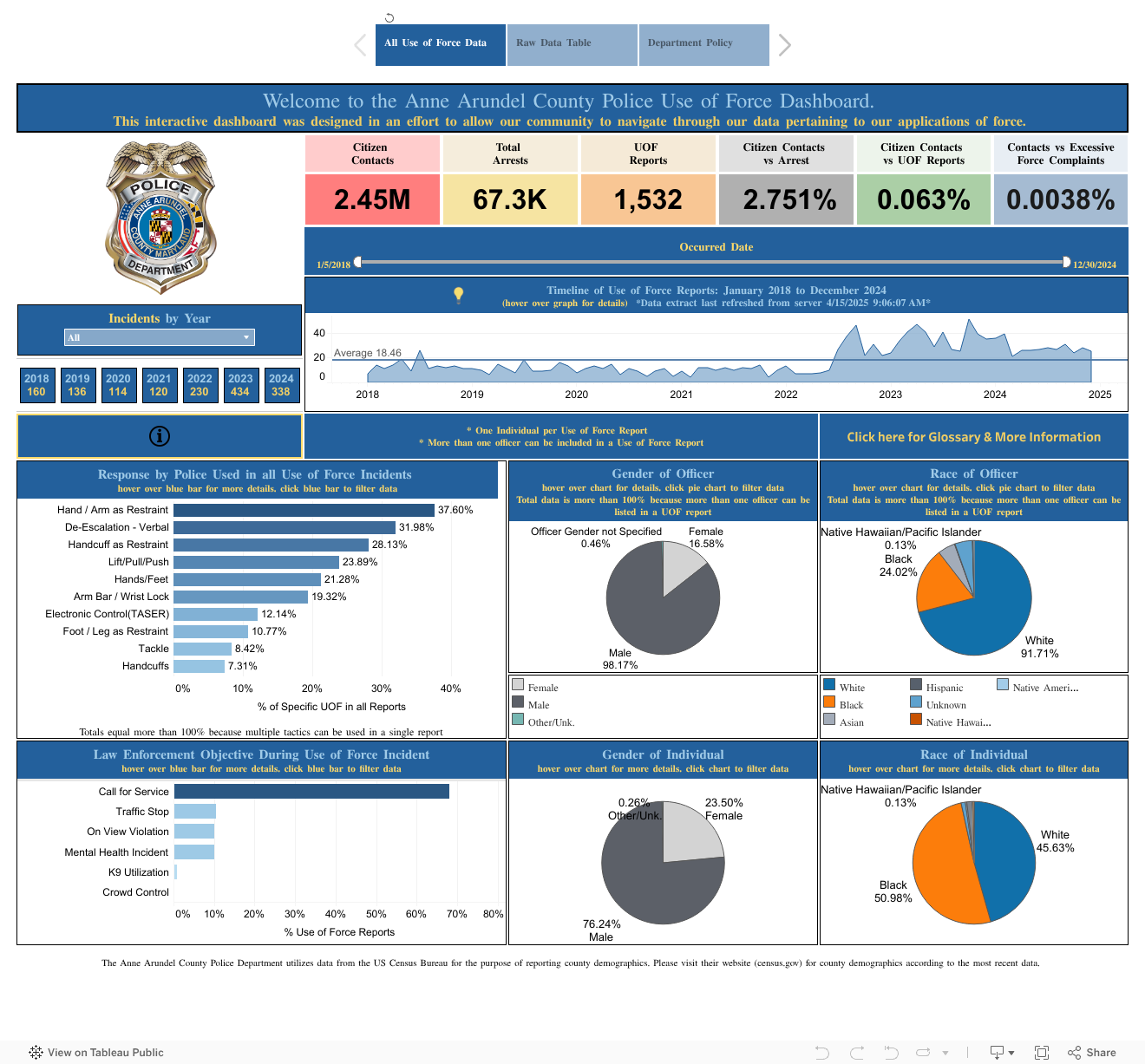Click the lightbulb hint icon
The height and width of the screenshot is (1064, 1145).
point(459,295)
